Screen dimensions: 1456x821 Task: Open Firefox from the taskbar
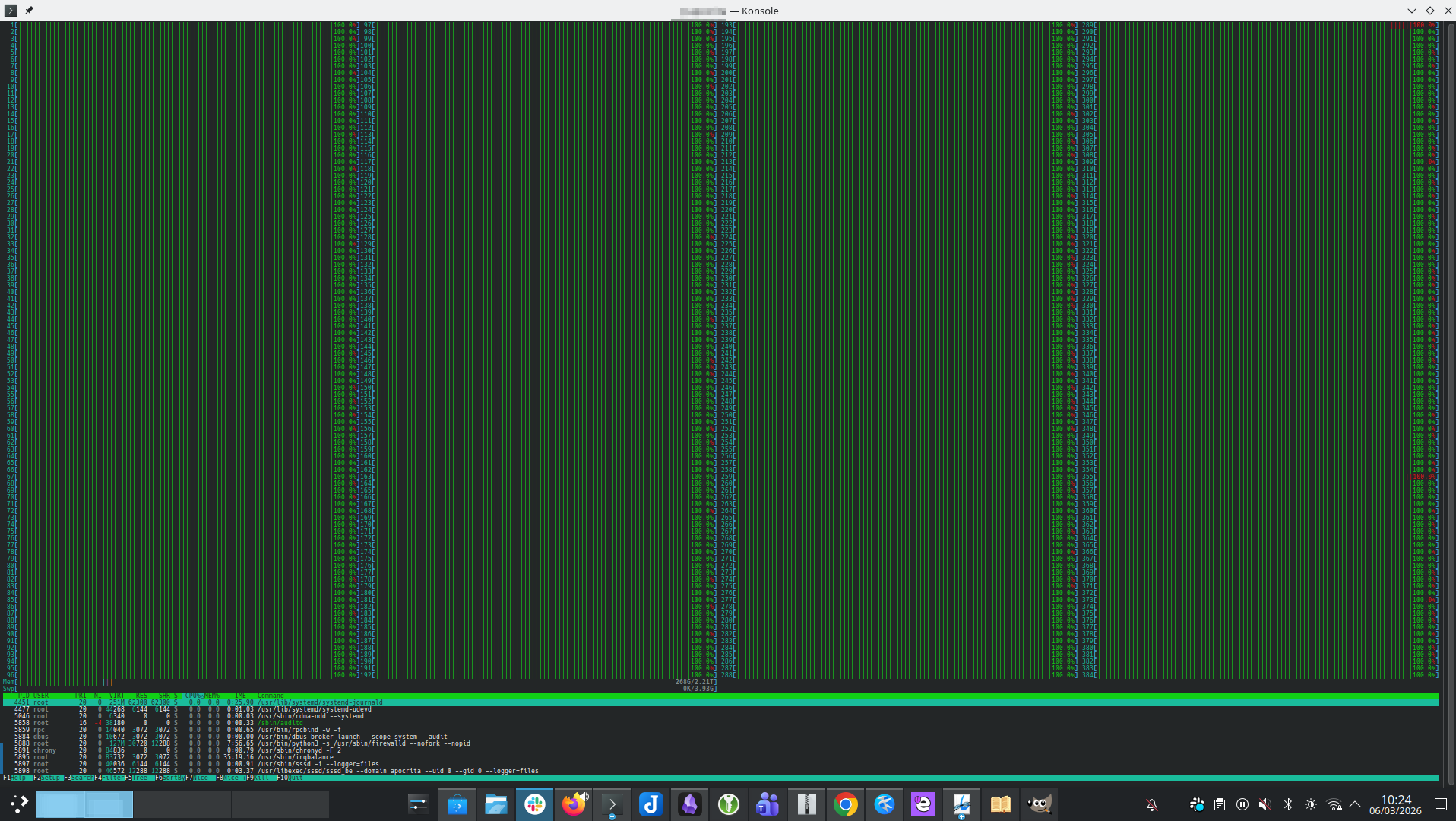point(574,804)
